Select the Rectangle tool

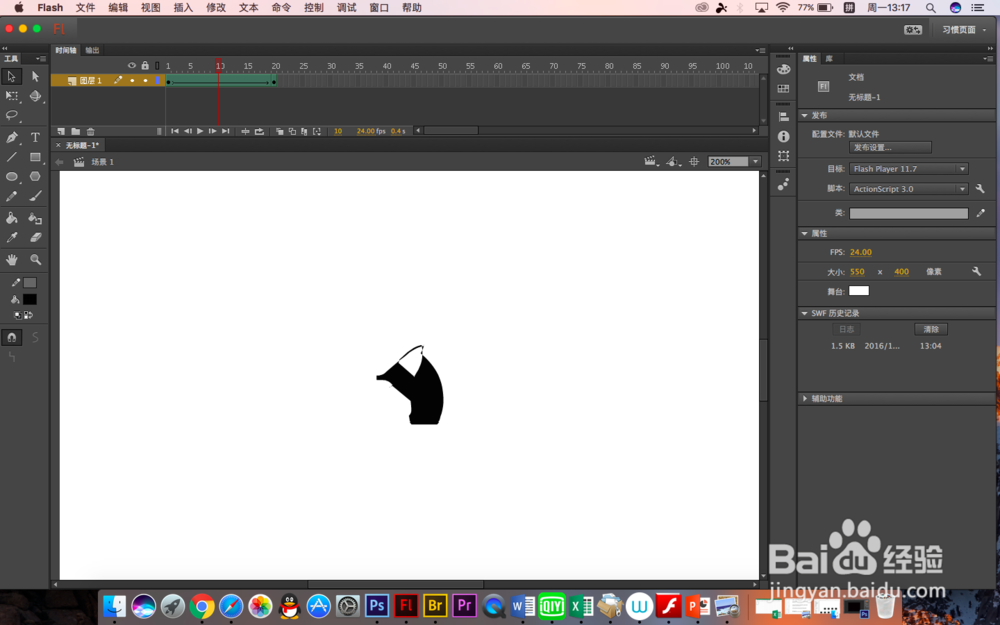(36, 157)
